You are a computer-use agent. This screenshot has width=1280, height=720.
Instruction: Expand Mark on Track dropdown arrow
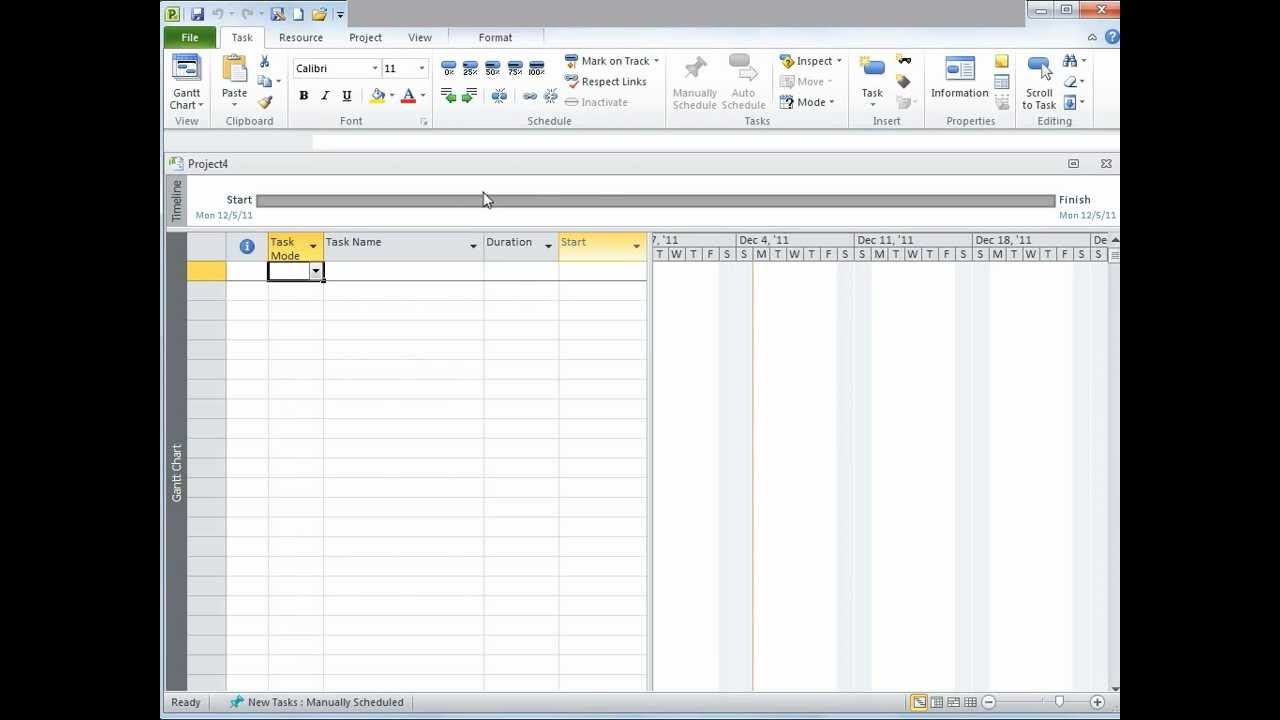656,61
